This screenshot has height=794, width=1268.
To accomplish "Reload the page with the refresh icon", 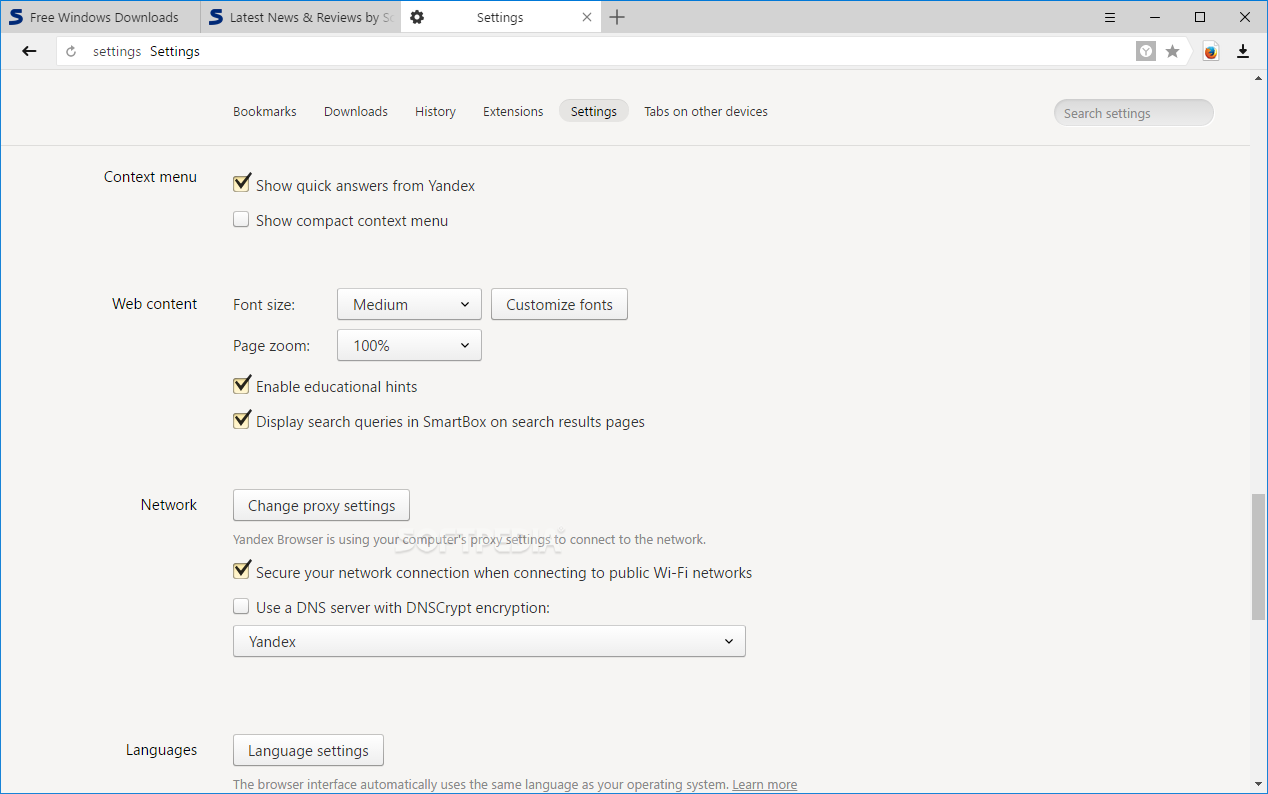I will [71, 51].
